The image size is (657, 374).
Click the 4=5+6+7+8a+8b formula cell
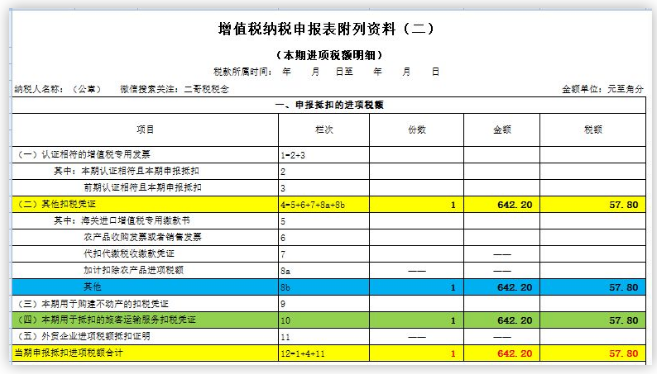click(x=324, y=204)
